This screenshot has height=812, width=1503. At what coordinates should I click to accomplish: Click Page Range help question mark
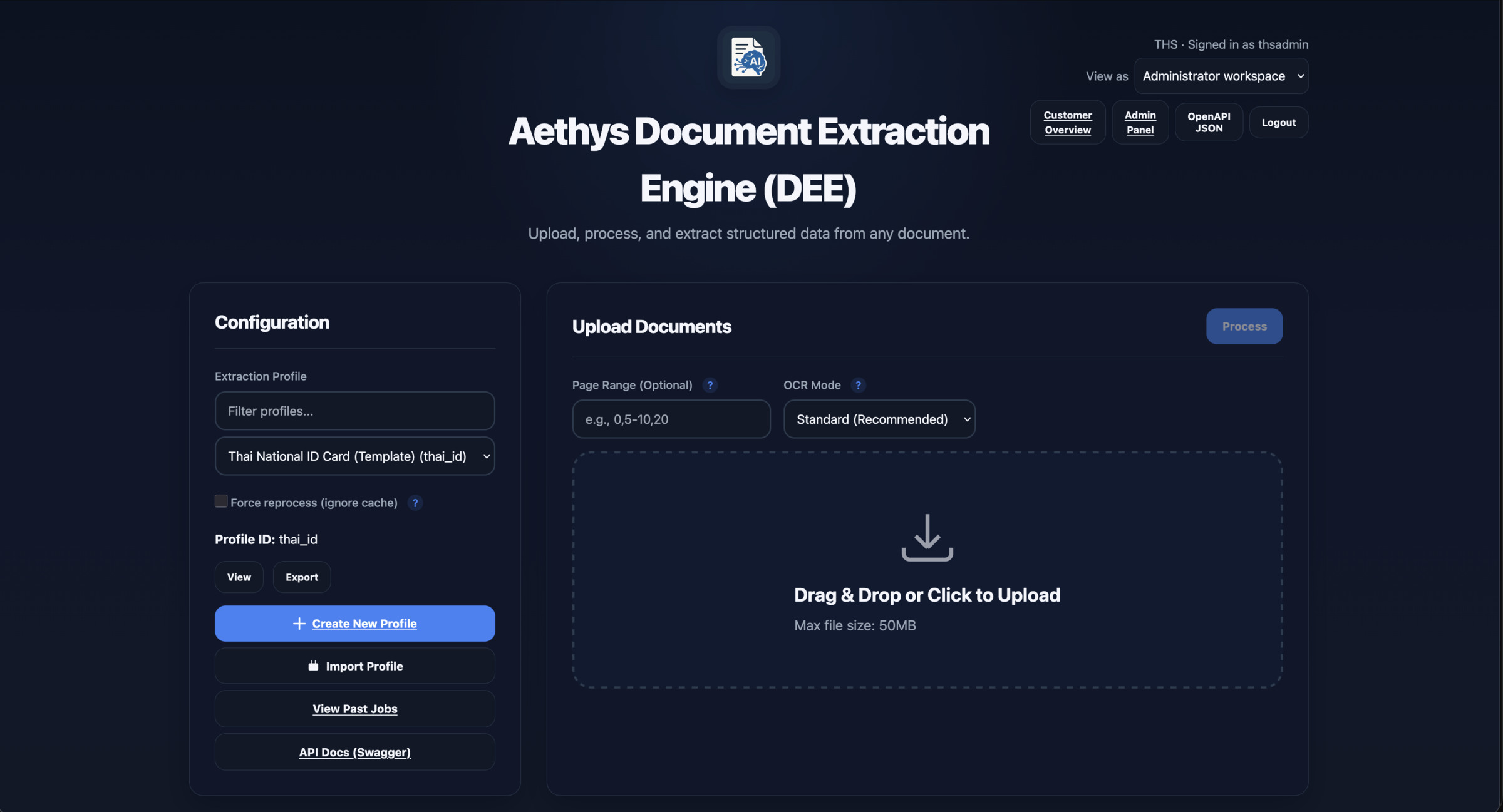point(710,385)
